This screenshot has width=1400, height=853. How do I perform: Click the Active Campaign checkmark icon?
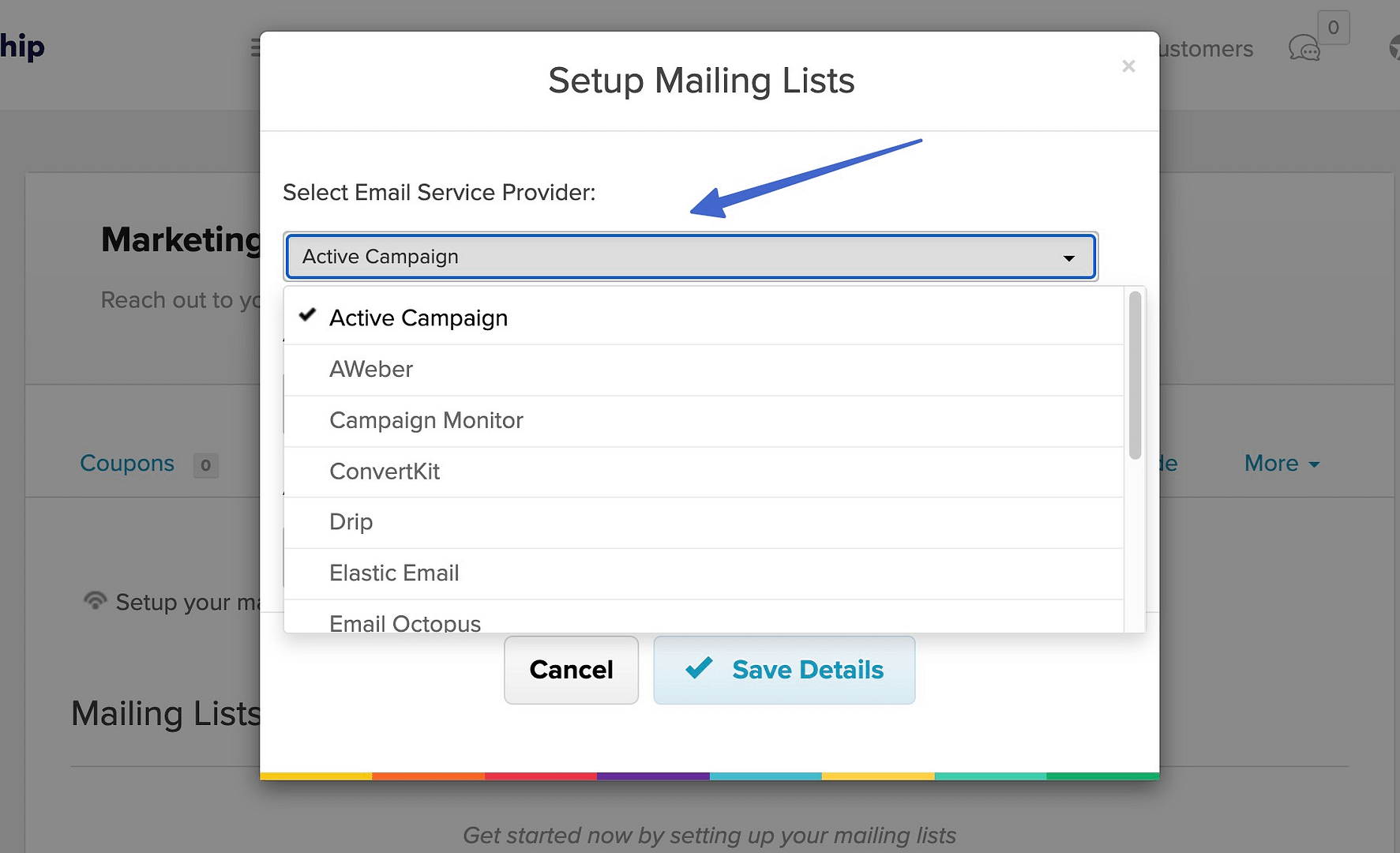coord(307,315)
